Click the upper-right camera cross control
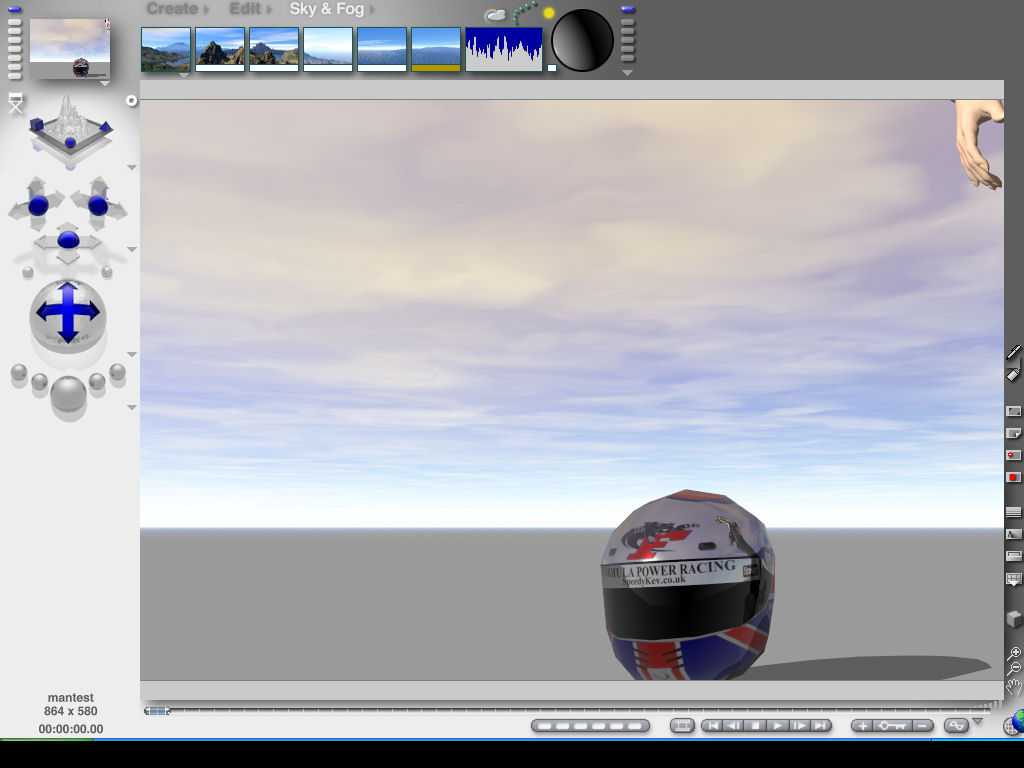1024x768 pixels. point(98,204)
